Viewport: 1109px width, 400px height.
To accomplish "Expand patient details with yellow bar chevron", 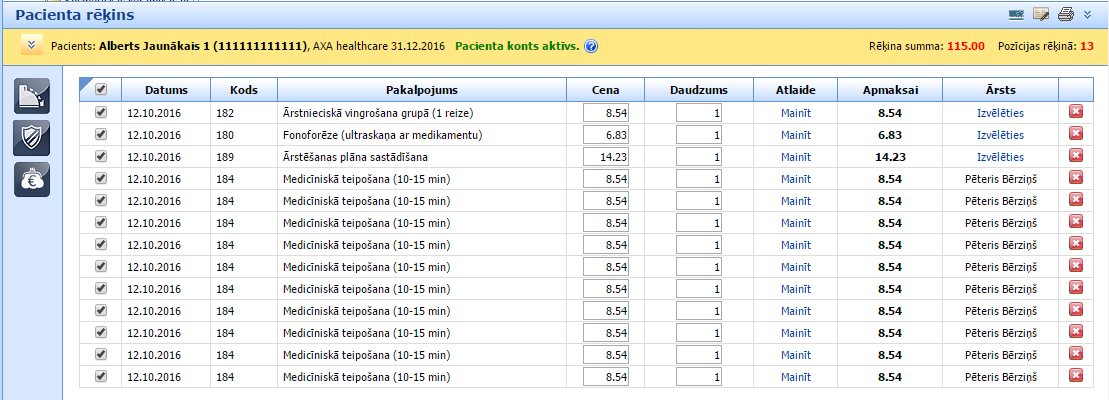I will click(30, 45).
